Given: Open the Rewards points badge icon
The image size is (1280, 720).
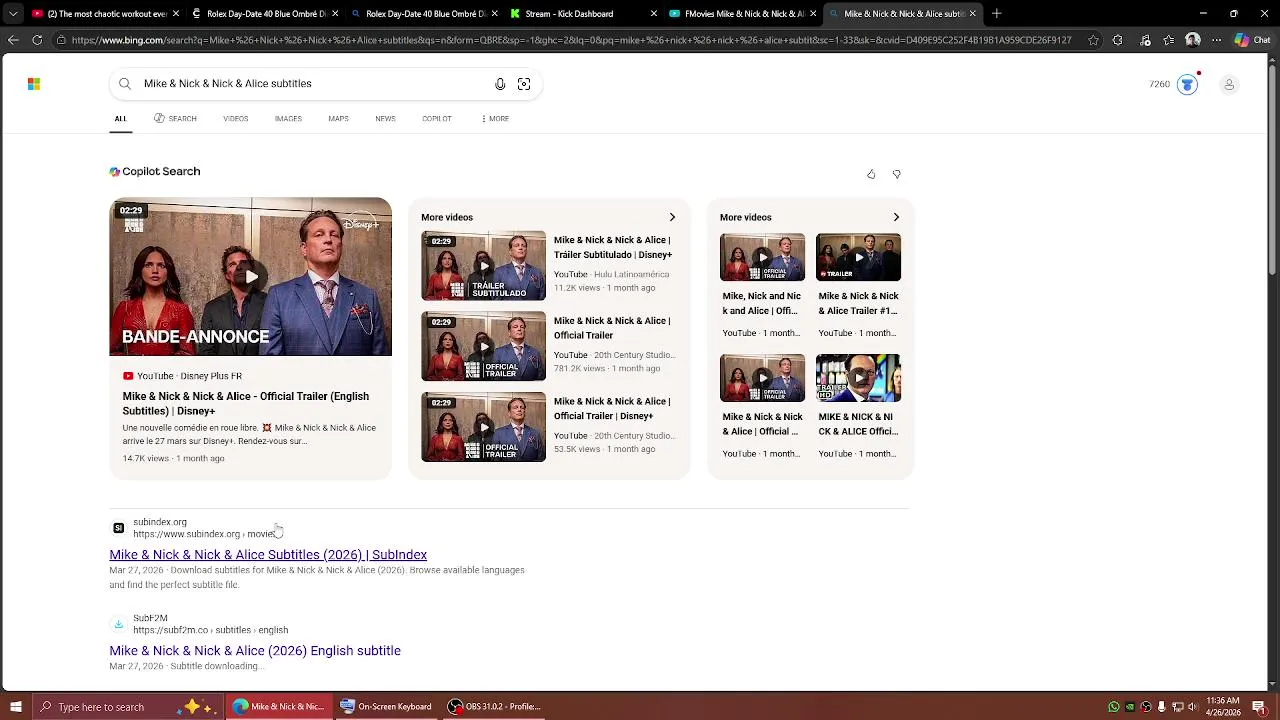Looking at the screenshot, I should coord(1187,84).
